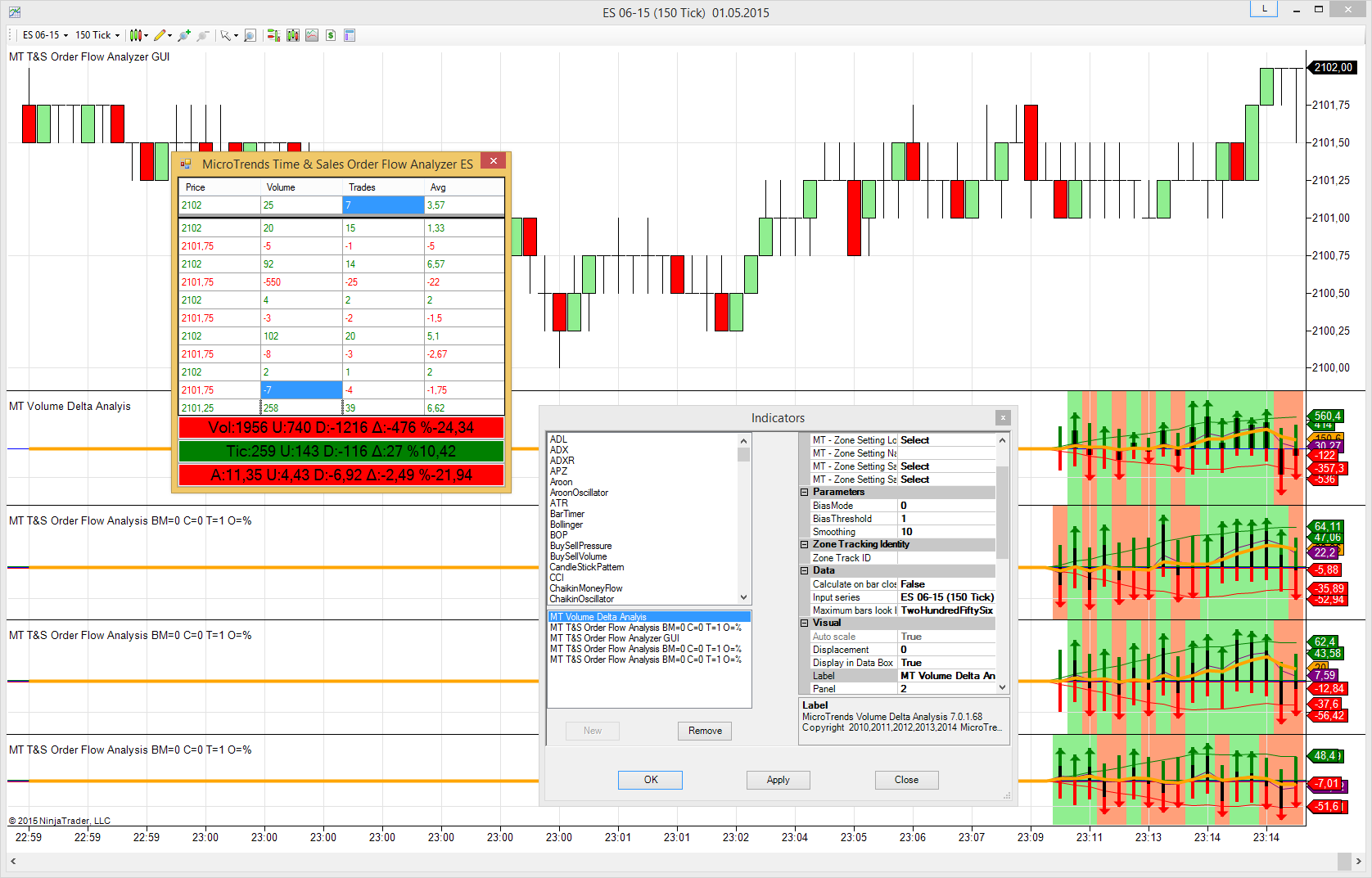Click the zoom in magnifier icon
This screenshot has width=1372, height=878.
(x=184, y=35)
